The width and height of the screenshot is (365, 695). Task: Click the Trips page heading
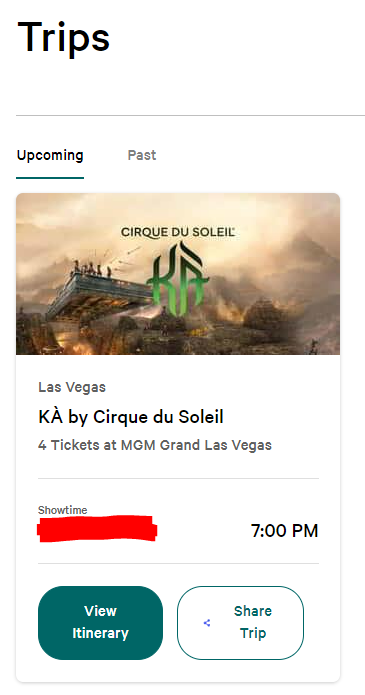pos(63,37)
